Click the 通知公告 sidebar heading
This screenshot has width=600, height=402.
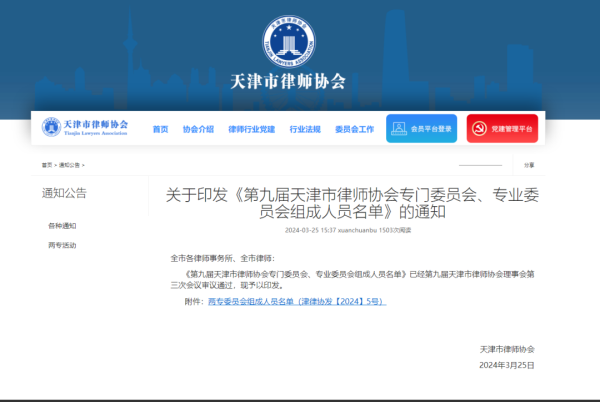64,193
